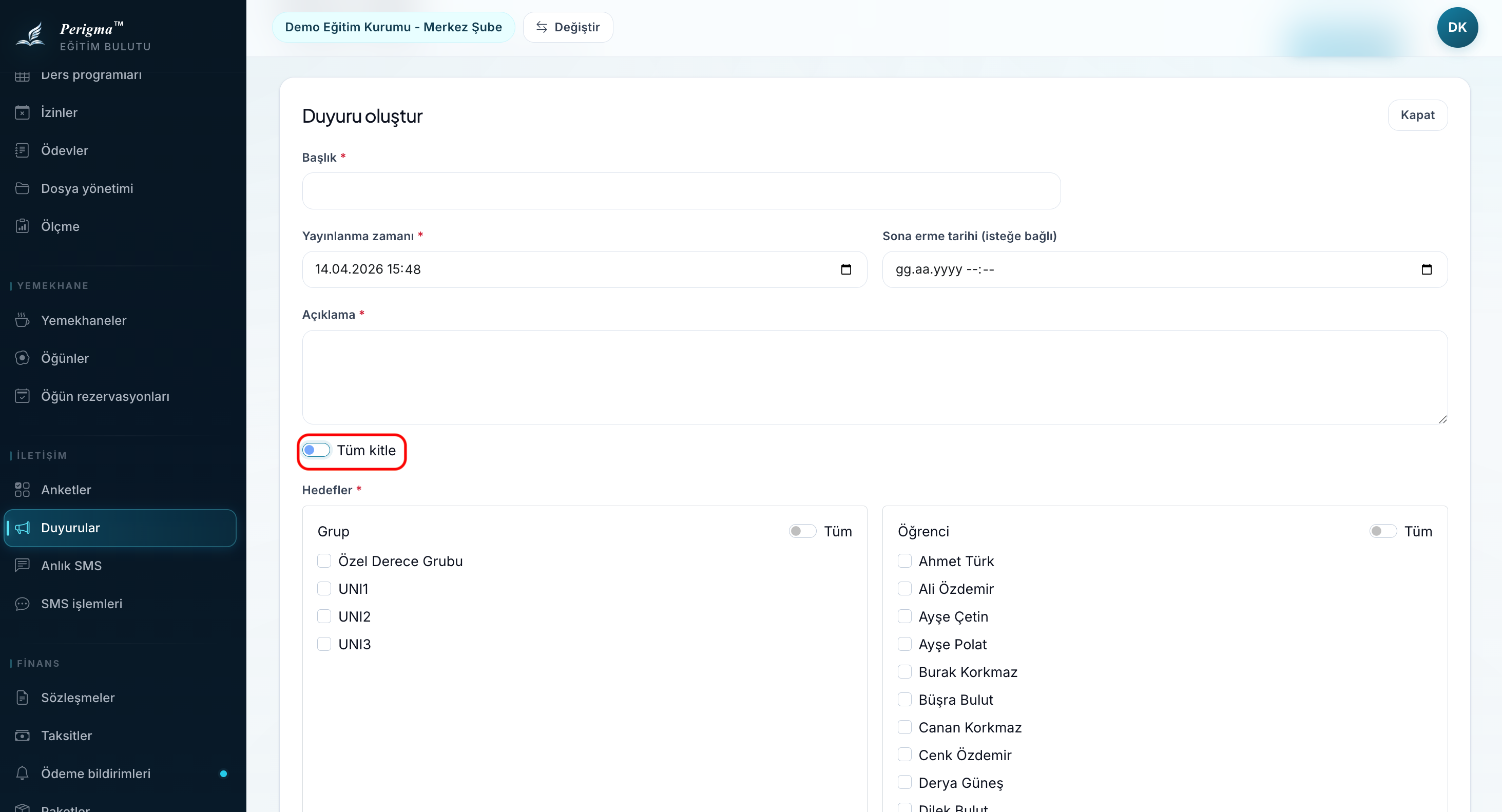Open the Anketler grid icon
Image resolution: width=1502 pixels, height=812 pixels.
point(22,490)
